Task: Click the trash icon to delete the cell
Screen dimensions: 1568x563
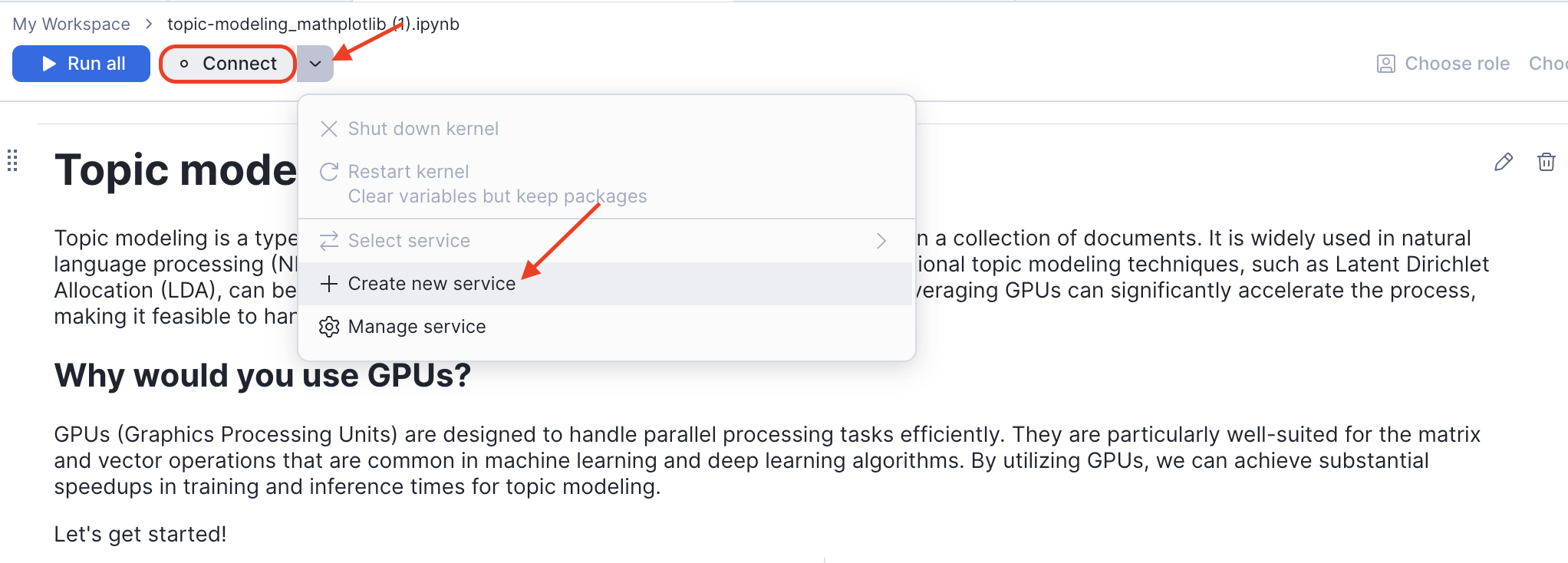Action: (1547, 162)
